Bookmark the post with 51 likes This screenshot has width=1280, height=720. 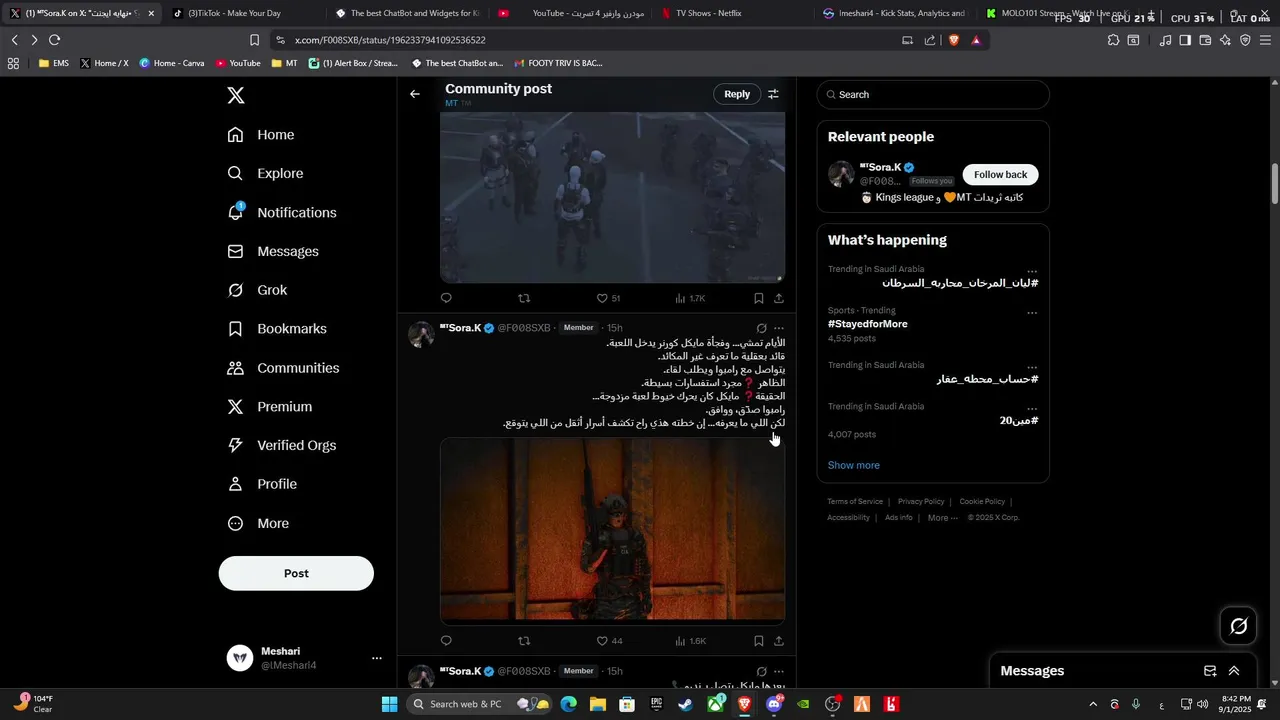coord(758,298)
